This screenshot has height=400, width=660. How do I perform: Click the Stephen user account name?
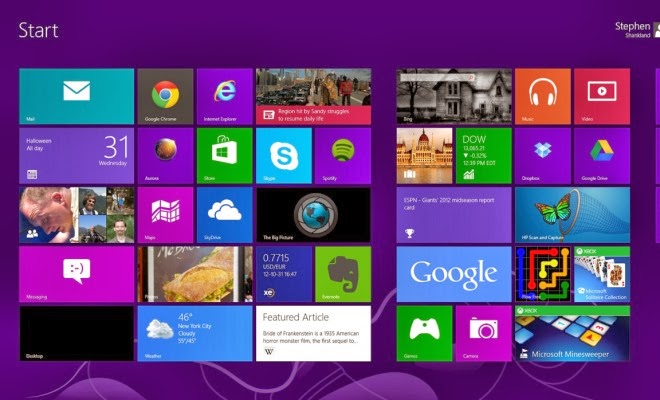(x=632, y=26)
